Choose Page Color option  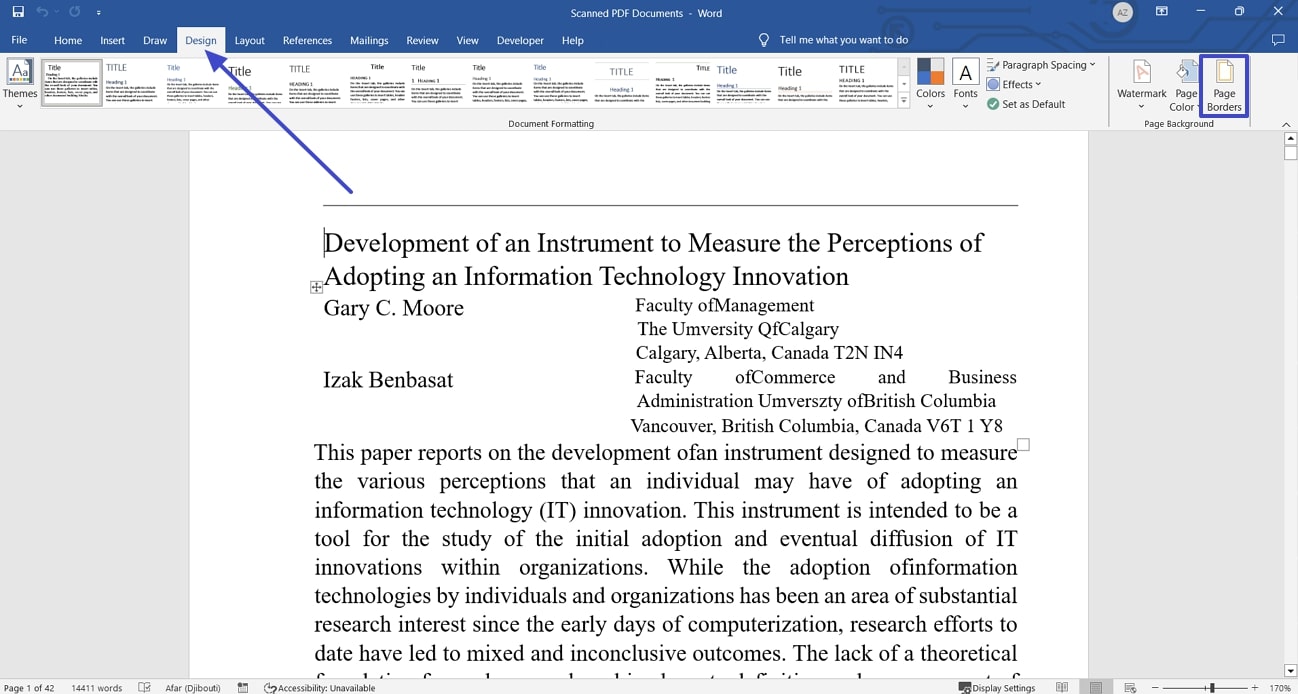point(1184,85)
